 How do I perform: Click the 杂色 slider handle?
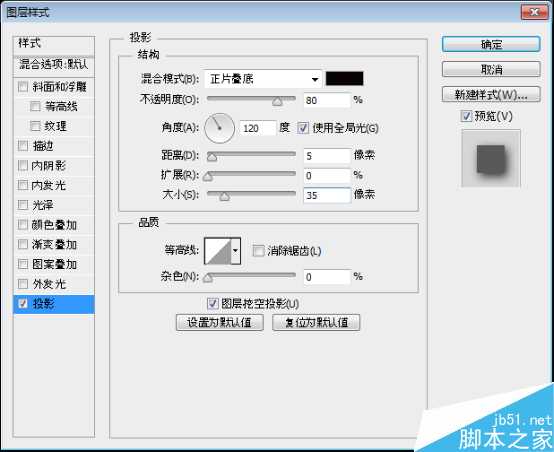208,278
